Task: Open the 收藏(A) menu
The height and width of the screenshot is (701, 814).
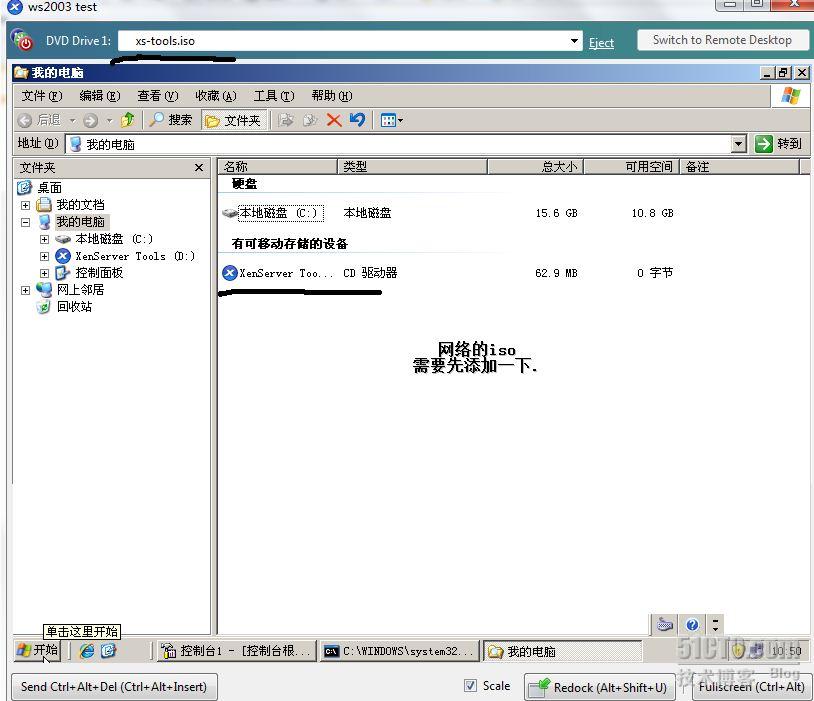Action: (216, 96)
